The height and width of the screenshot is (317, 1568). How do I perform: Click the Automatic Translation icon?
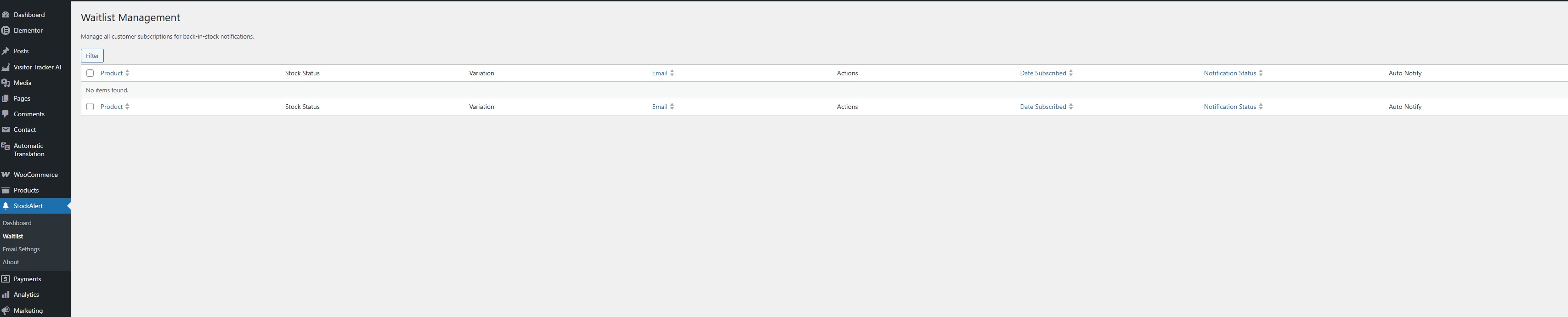pos(6,146)
